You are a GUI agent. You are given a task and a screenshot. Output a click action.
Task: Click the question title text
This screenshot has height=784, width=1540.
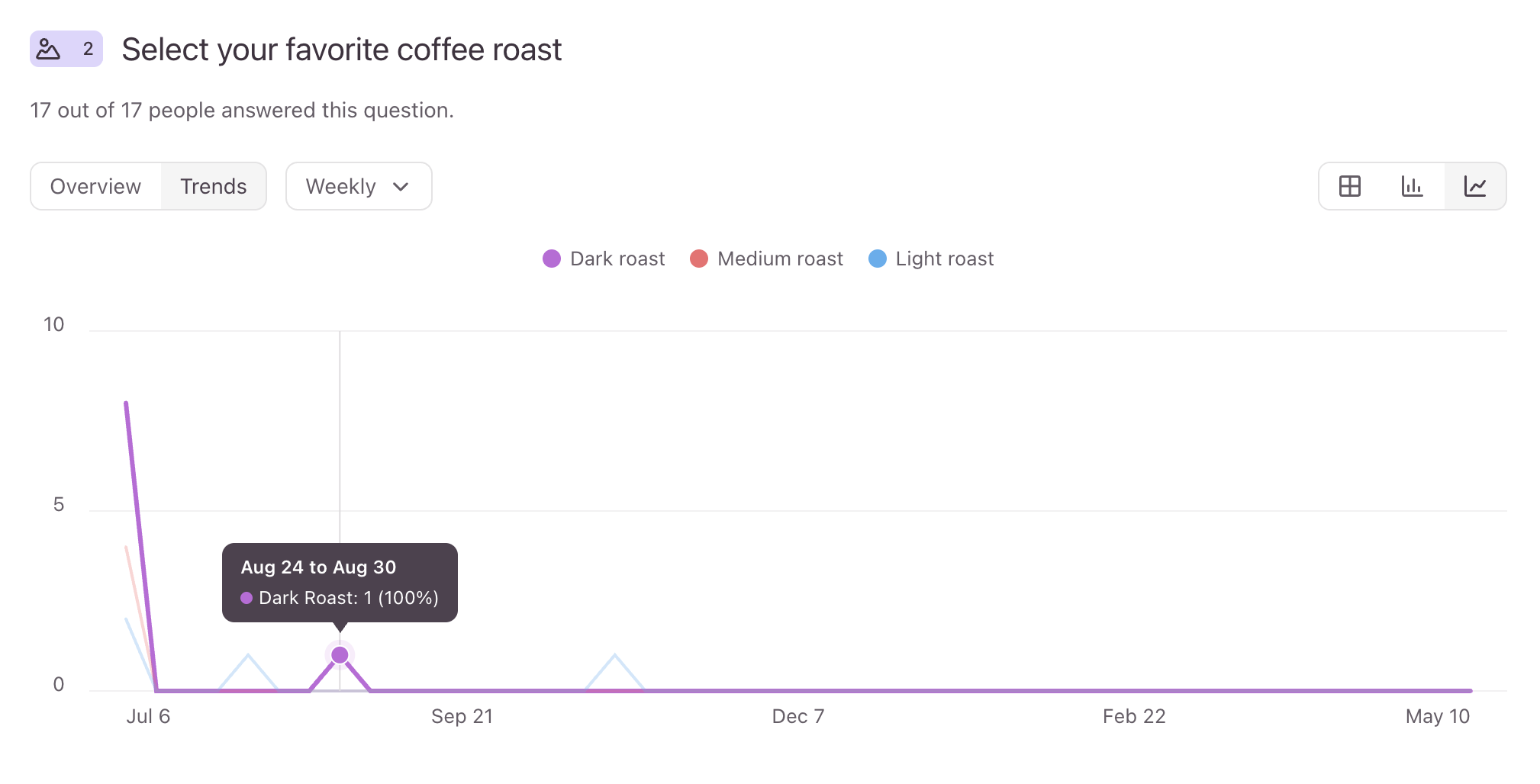(341, 50)
